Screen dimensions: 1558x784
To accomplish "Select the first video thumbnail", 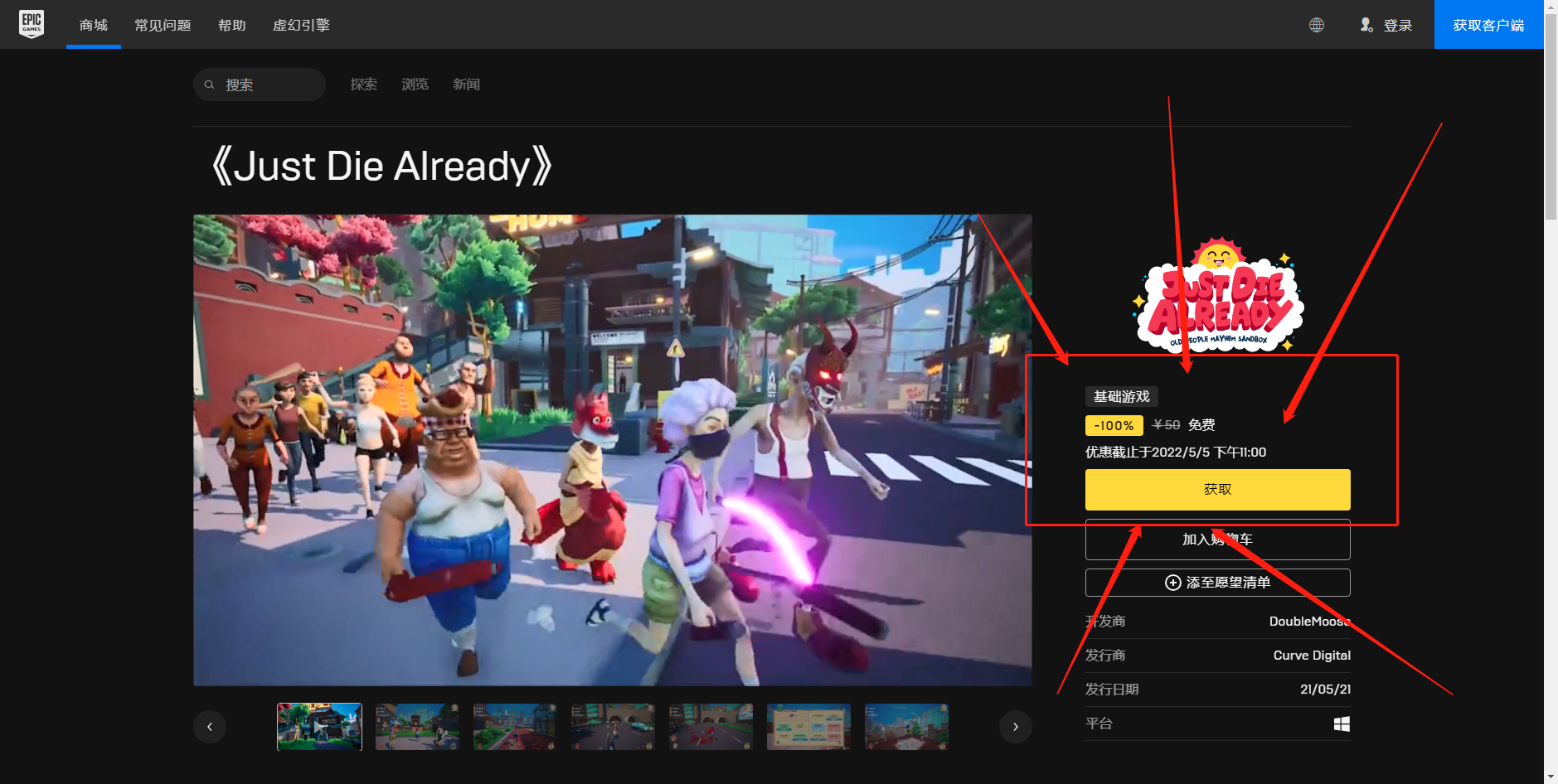I will [319, 727].
